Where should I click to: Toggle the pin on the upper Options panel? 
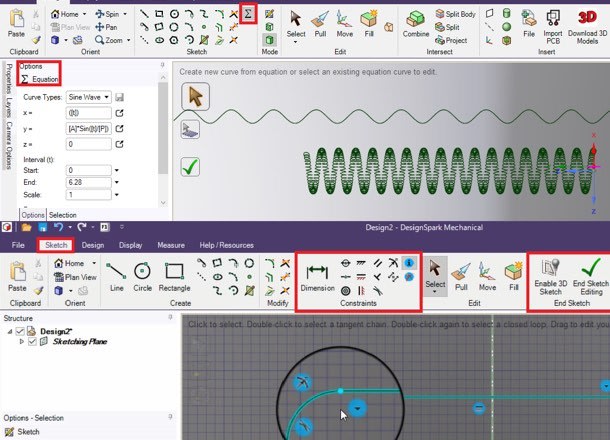[162, 65]
